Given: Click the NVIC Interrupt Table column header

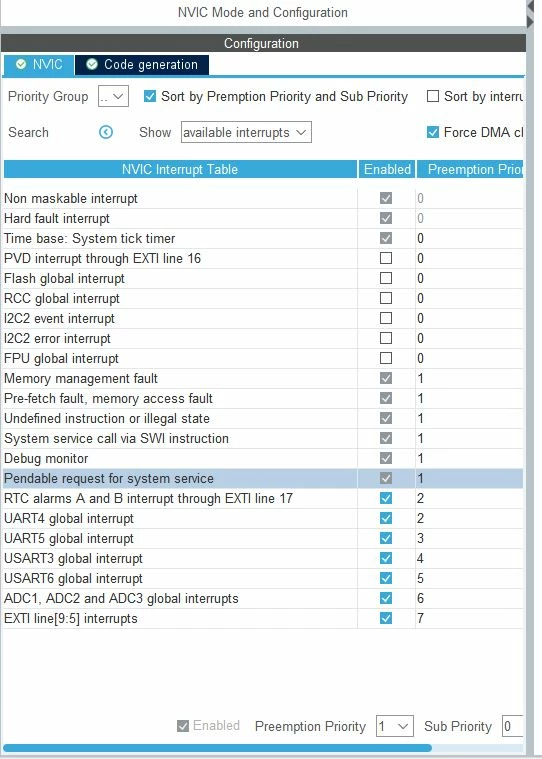Looking at the screenshot, I should coord(180,169).
